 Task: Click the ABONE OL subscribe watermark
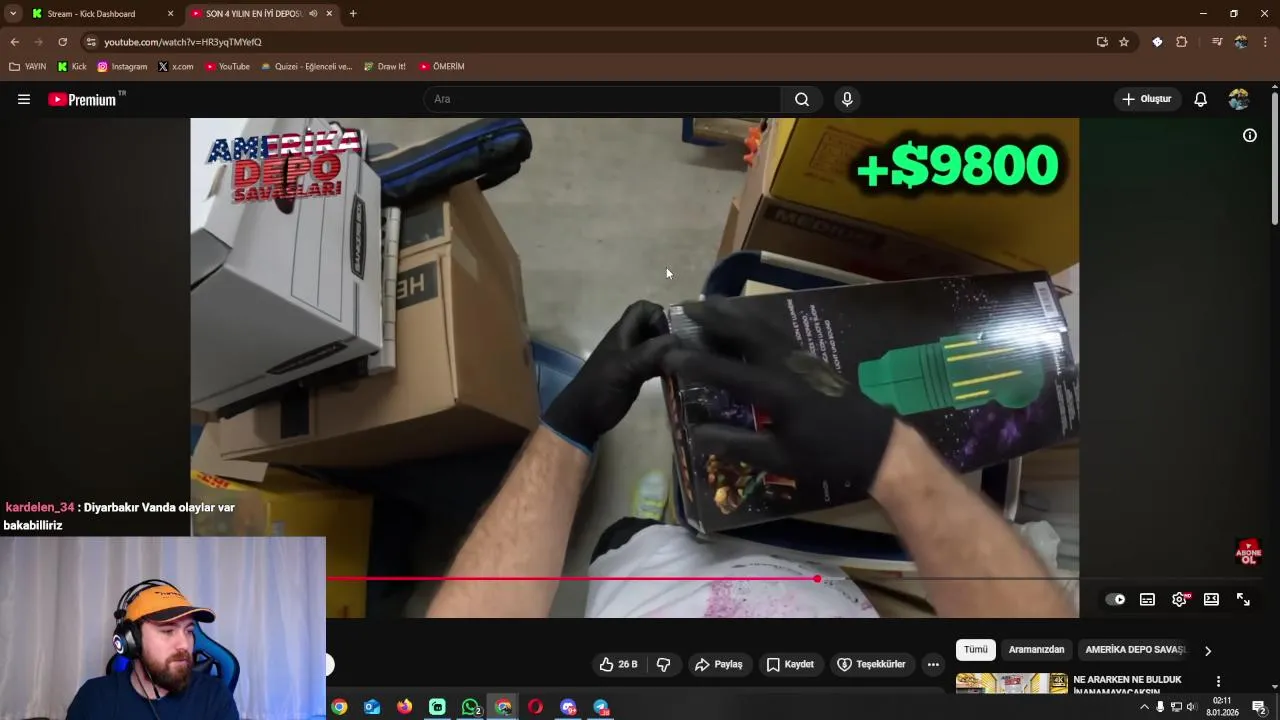[1248, 552]
